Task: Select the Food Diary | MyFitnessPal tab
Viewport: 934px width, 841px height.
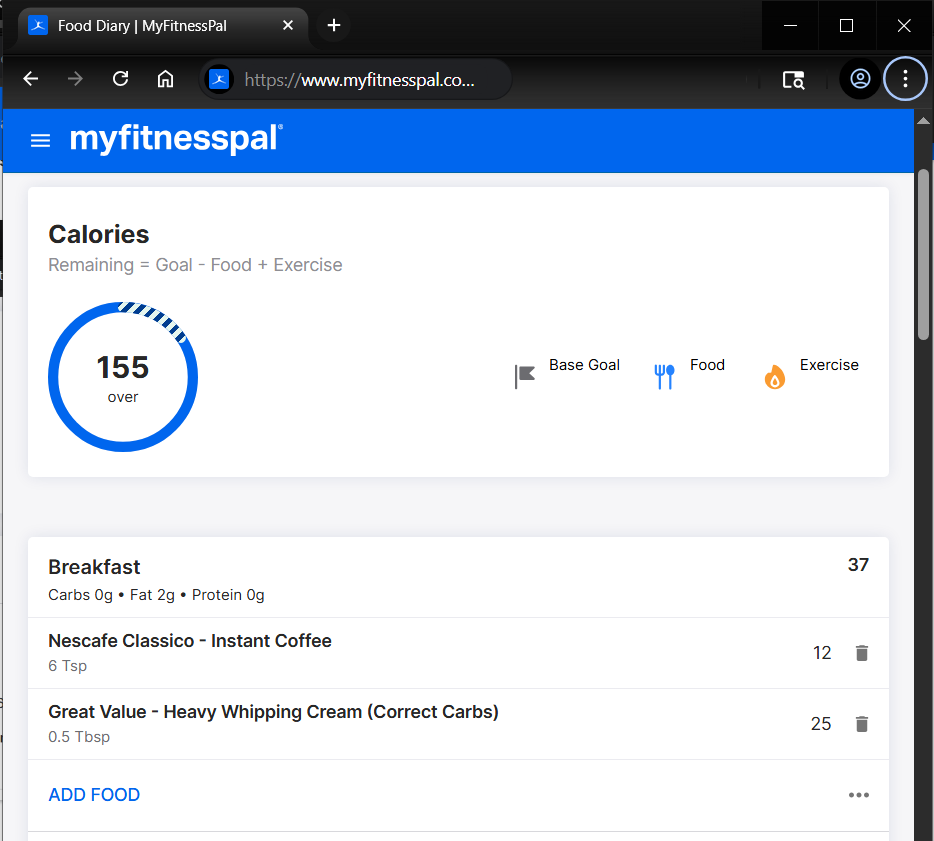Action: [162, 26]
